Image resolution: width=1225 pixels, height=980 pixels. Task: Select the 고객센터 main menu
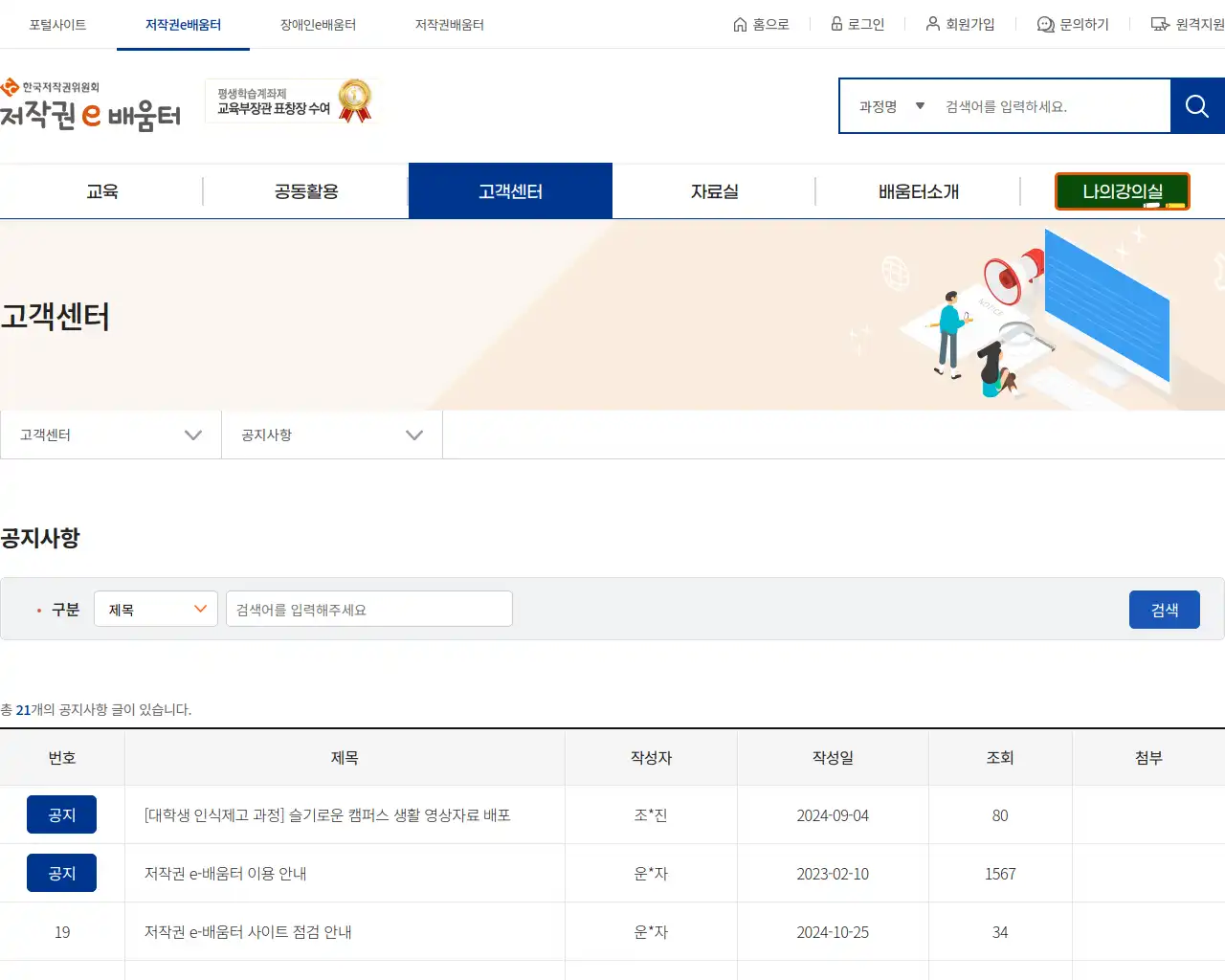pyautogui.click(x=510, y=191)
